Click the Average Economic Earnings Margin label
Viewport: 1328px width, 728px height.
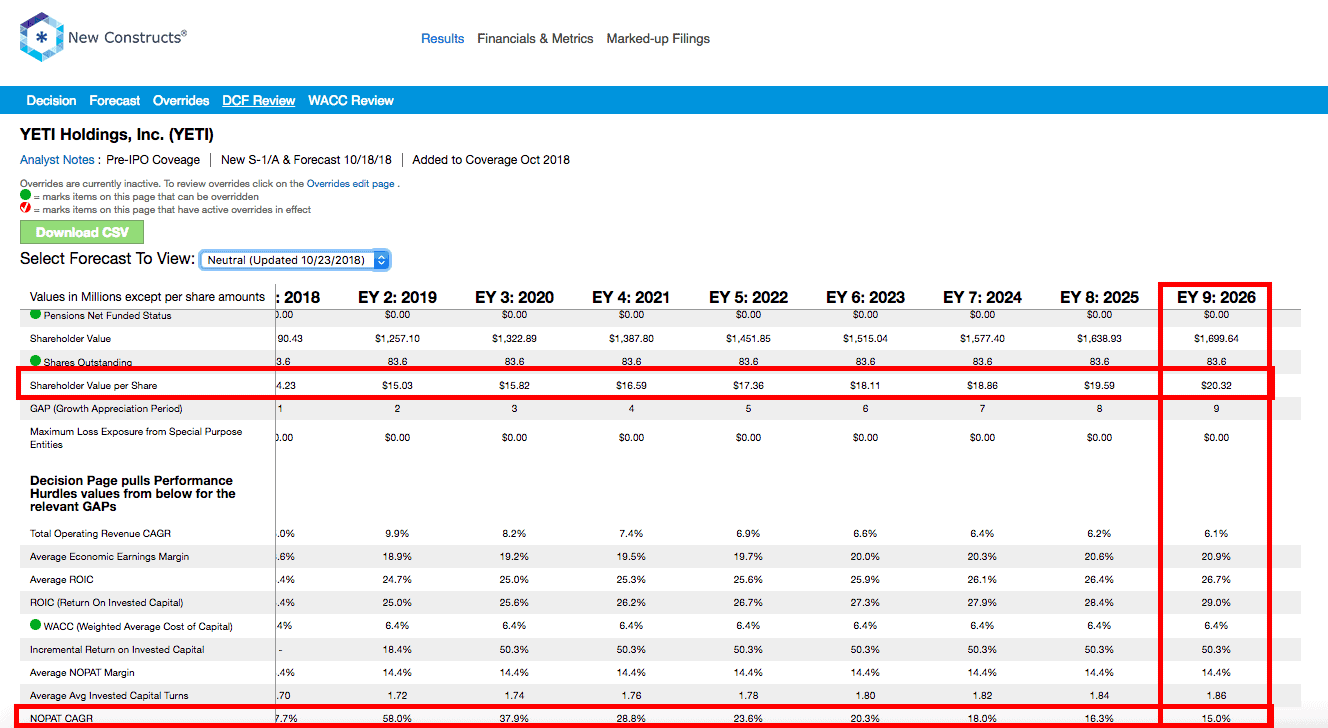[109, 556]
